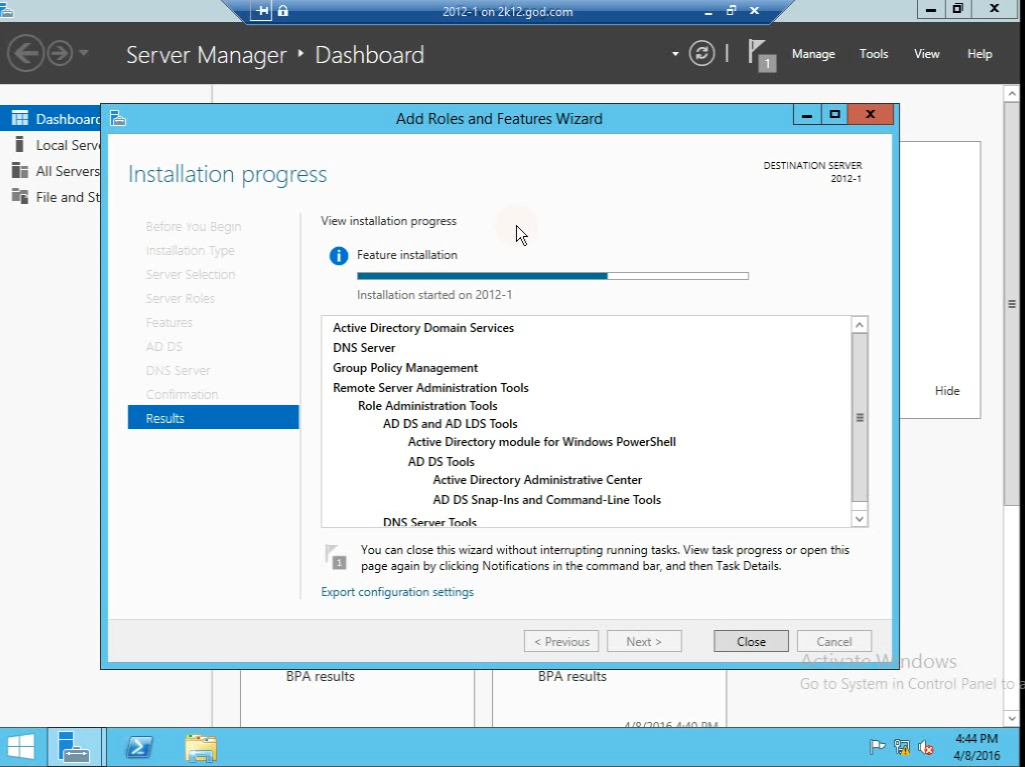Minimize the Add Roles and Features Wizard
The width and height of the screenshot is (1025, 767).
tap(807, 115)
